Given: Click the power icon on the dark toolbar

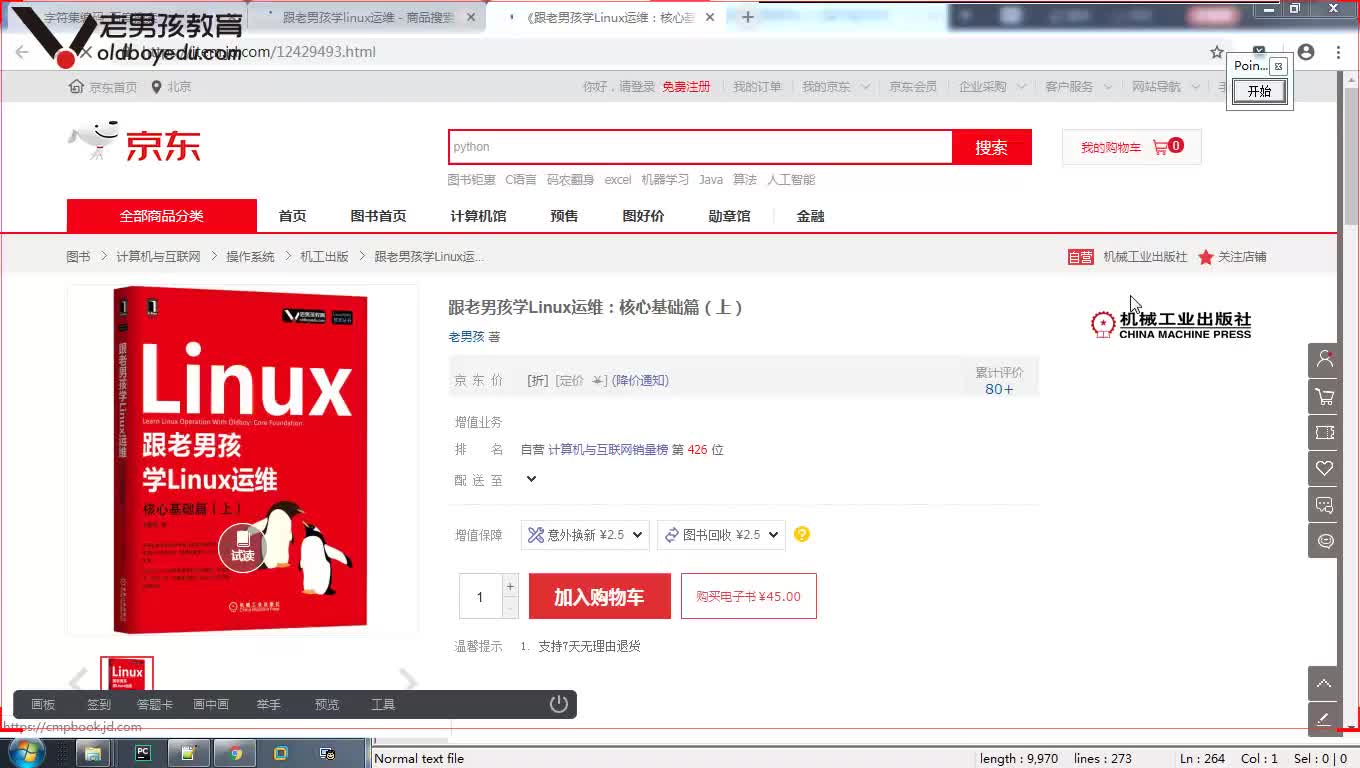Looking at the screenshot, I should tap(559, 704).
